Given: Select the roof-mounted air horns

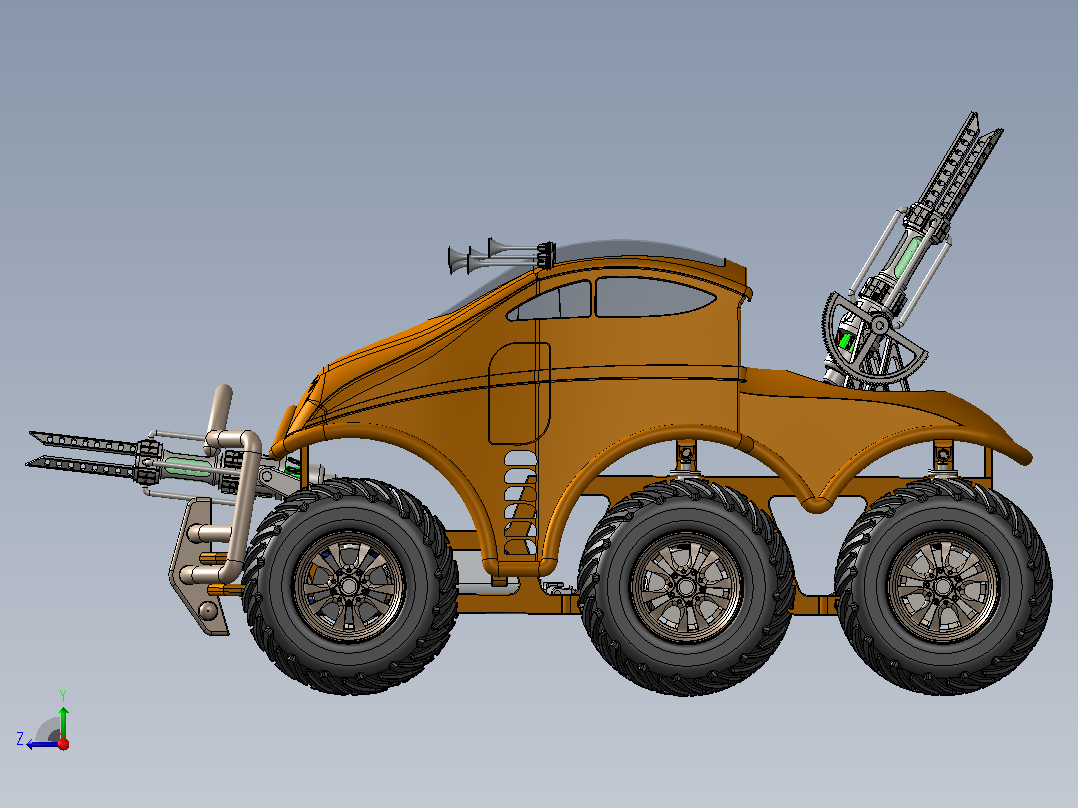Looking at the screenshot, I should click(500, 255).
